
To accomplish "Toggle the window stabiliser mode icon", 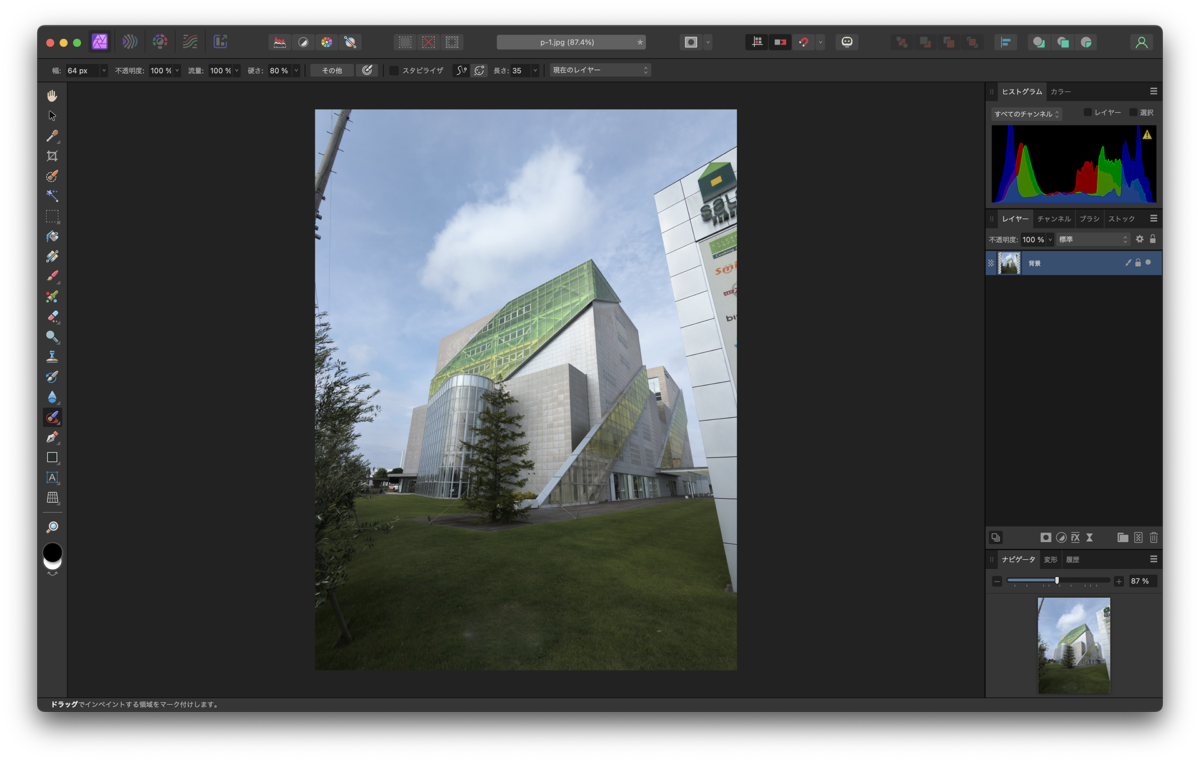I will tap(479, 71).
